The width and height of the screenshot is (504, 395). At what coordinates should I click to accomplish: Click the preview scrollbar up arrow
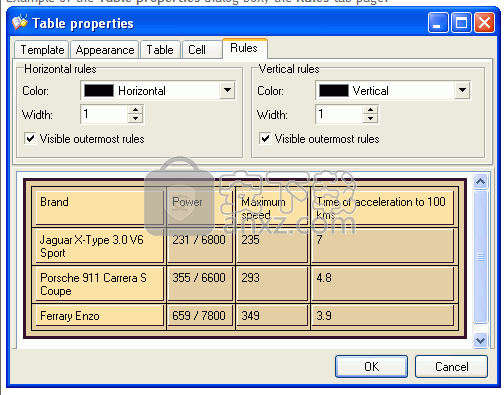point(480,182)
